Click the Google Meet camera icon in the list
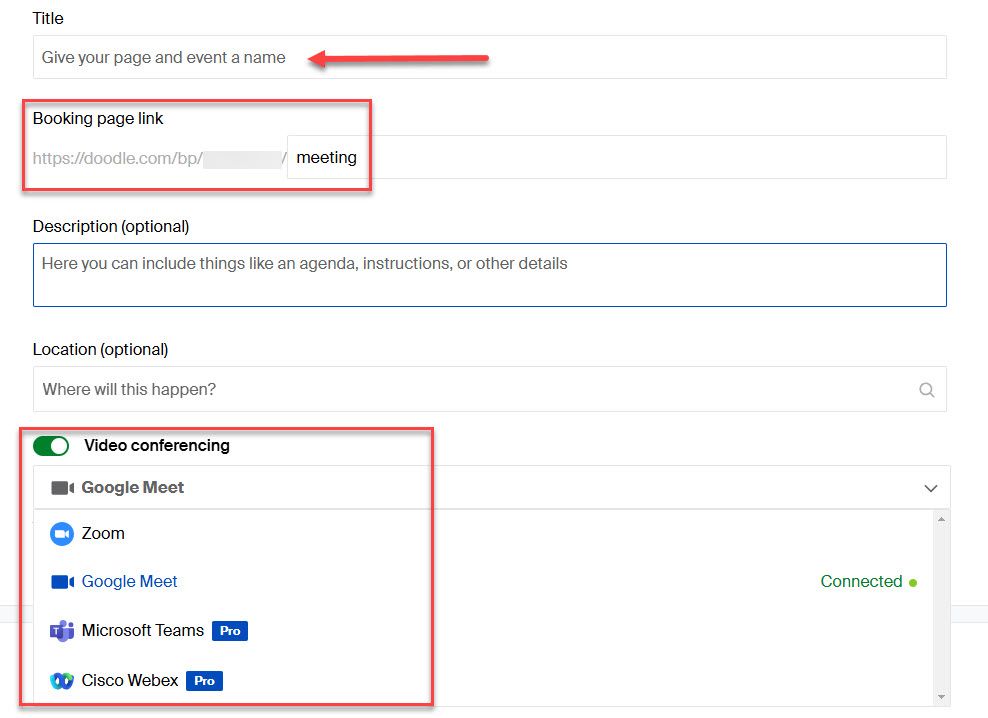Viewport: 988px width, 718px height. pyautogui.click(x=62, y=581)
